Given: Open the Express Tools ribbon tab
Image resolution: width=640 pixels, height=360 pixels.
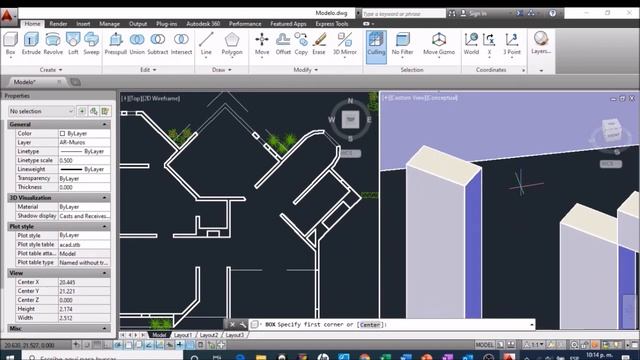Looking at the screenshot, I should point(332,24).
